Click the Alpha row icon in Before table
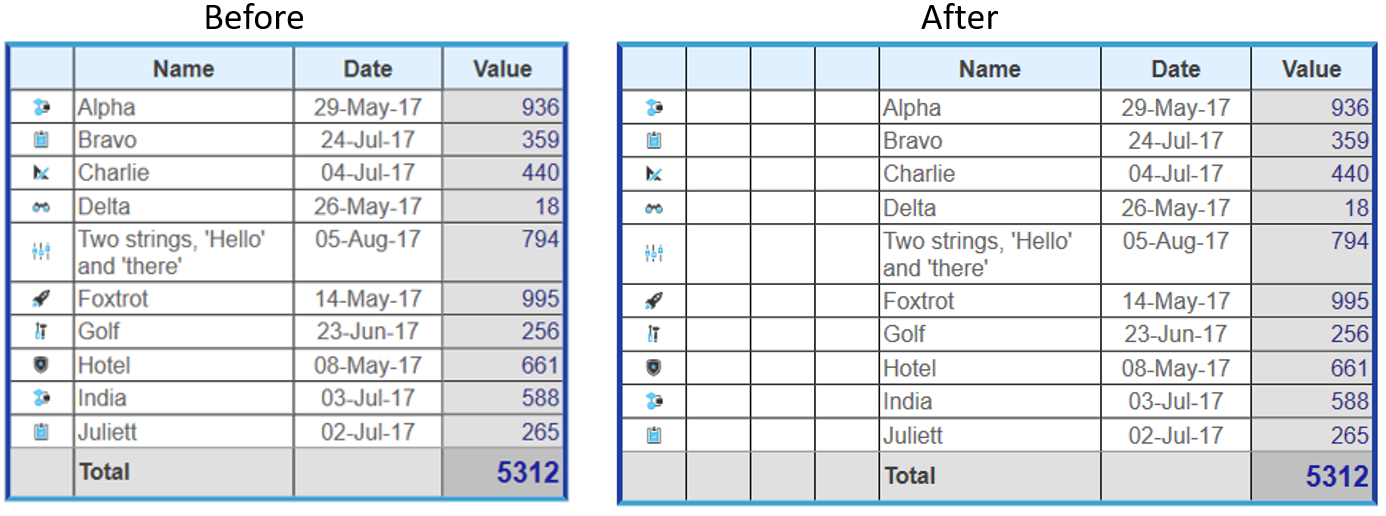The image size is (1386, 516). (x=41, y=107)
